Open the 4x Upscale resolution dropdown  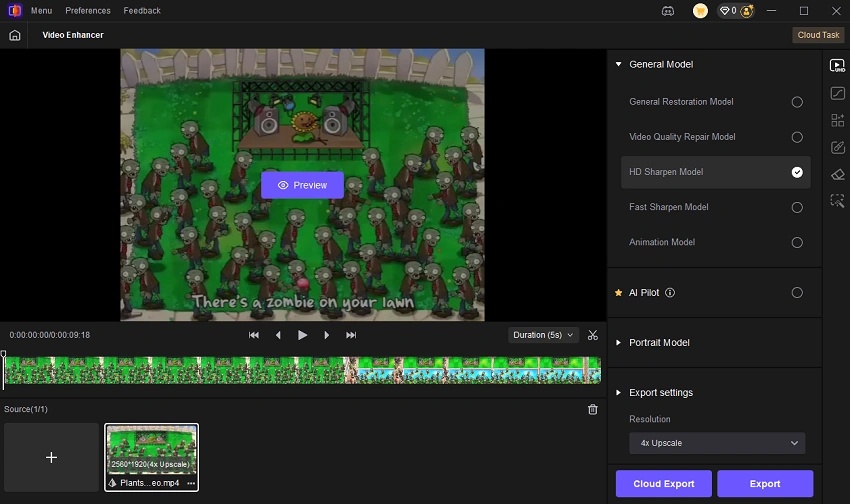[x=716, y=443]
